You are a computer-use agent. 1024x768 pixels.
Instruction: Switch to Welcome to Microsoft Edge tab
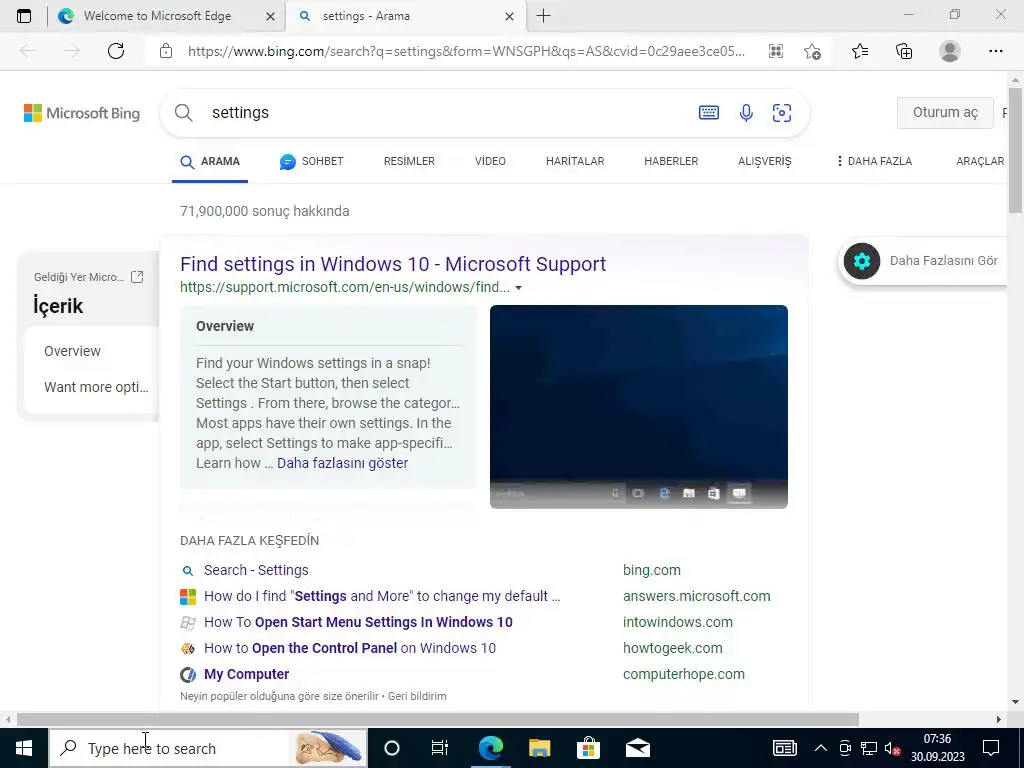[157, 16]
